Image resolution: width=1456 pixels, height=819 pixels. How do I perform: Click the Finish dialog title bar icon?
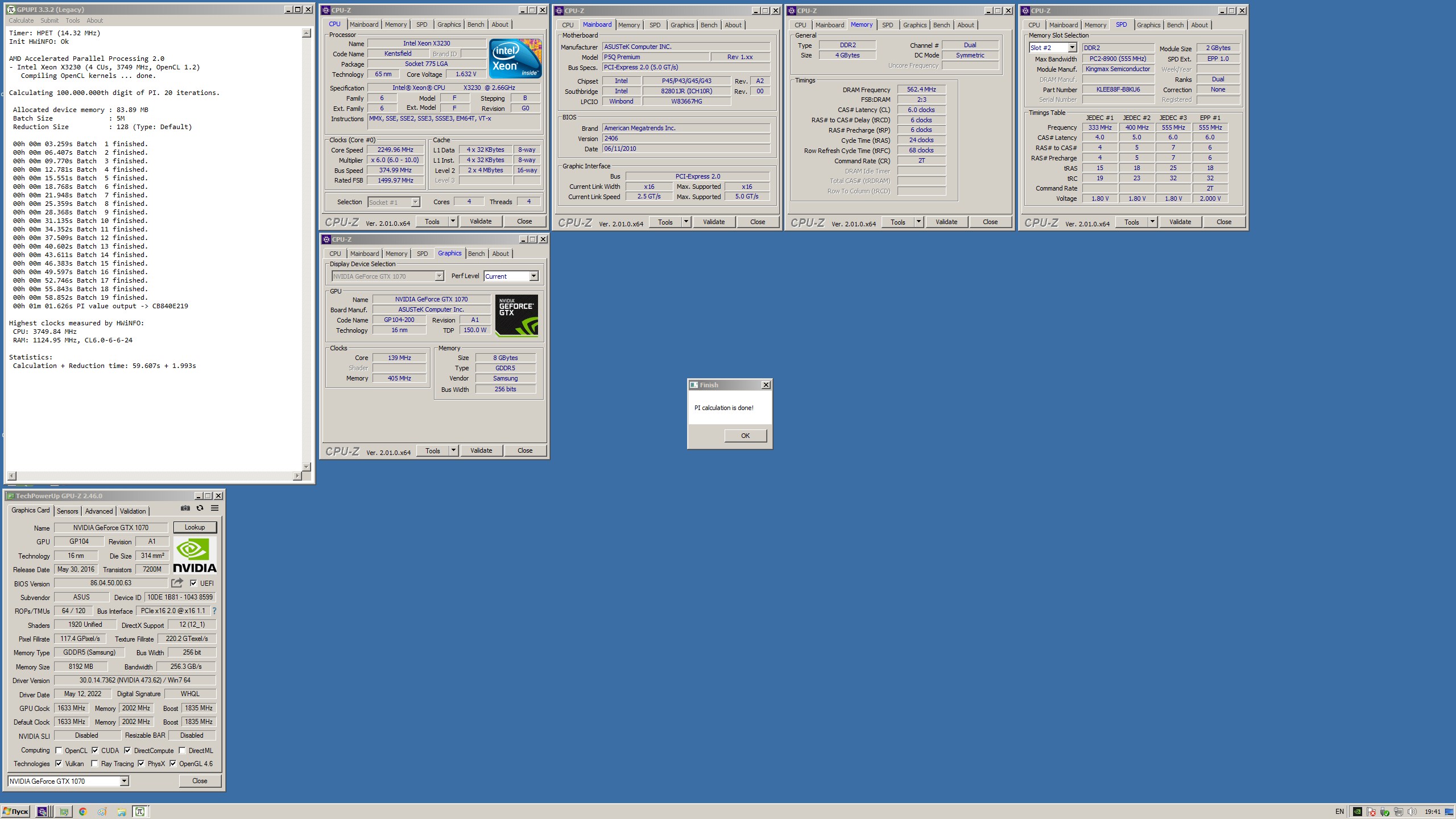point(694,385)
